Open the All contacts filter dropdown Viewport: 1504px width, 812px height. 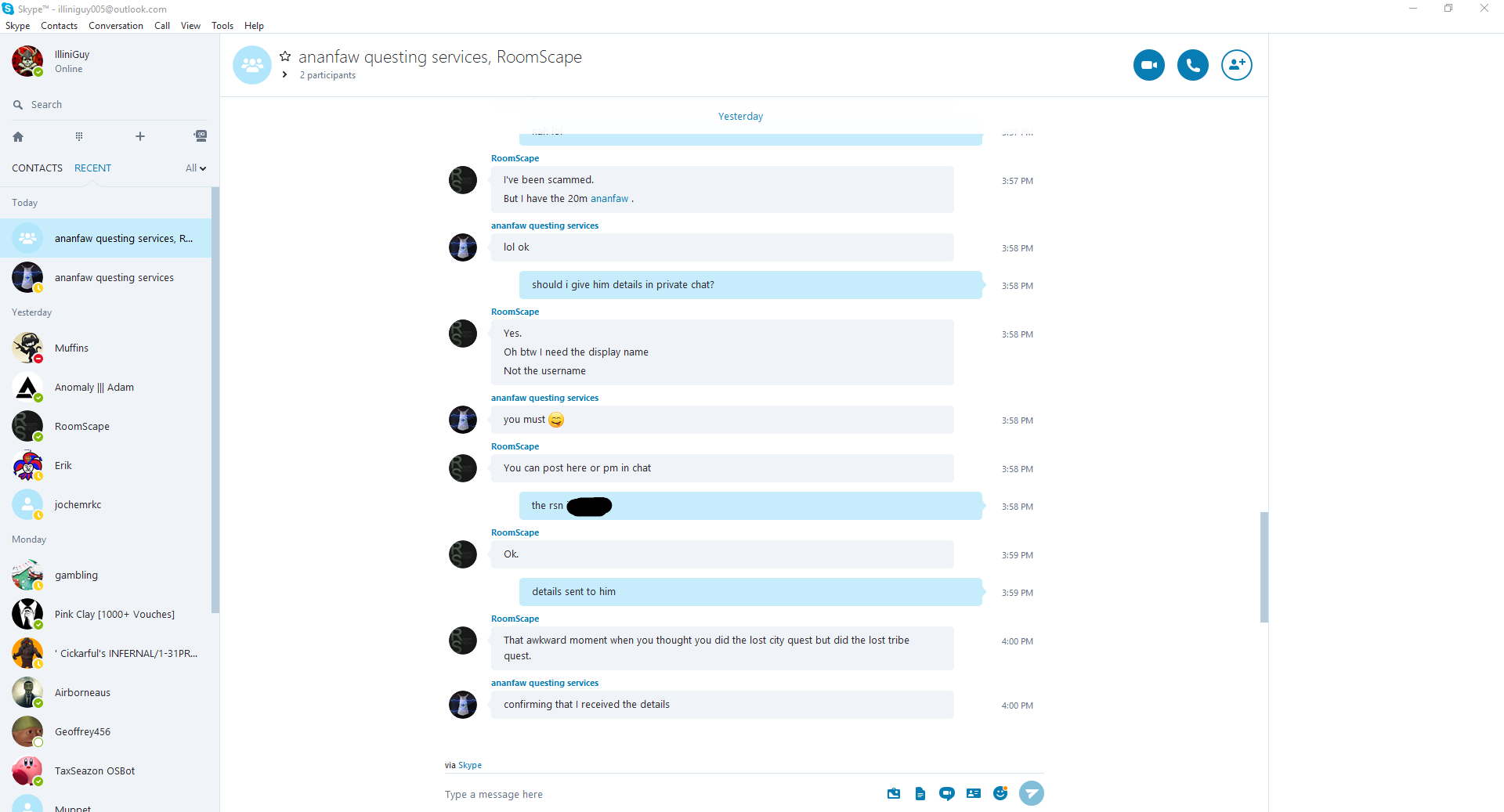coord(196,168)
